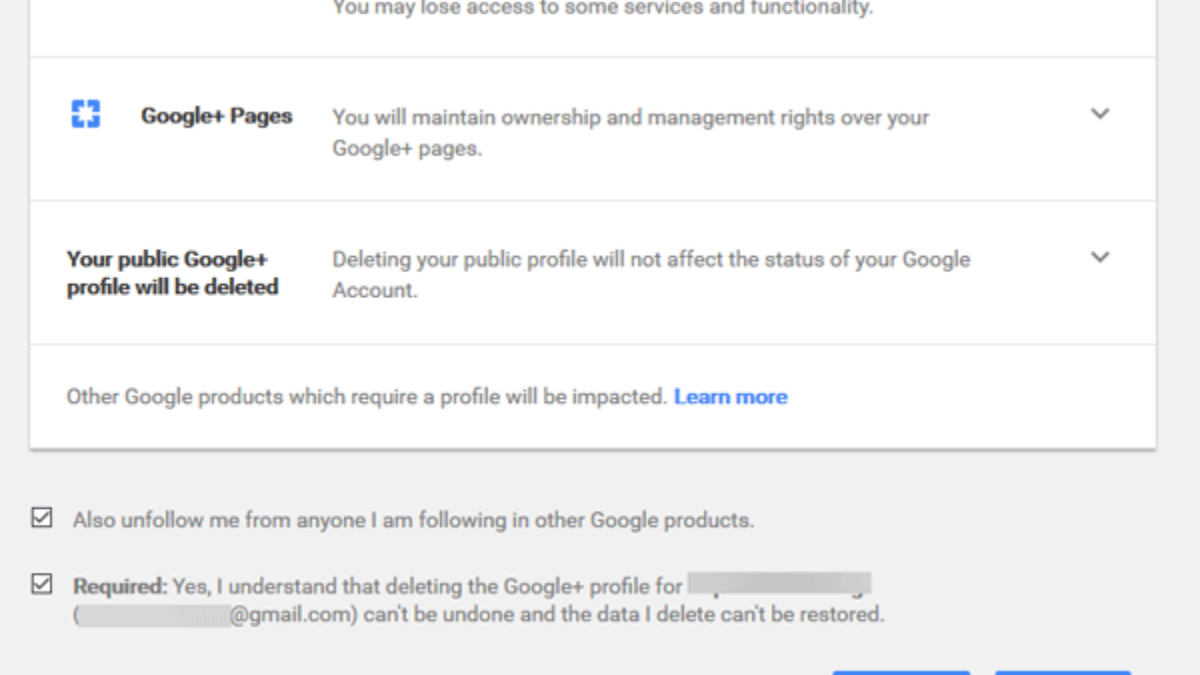Uncheck the Required confirmation checkbox
1200x675 pixels.
point(42,584)
